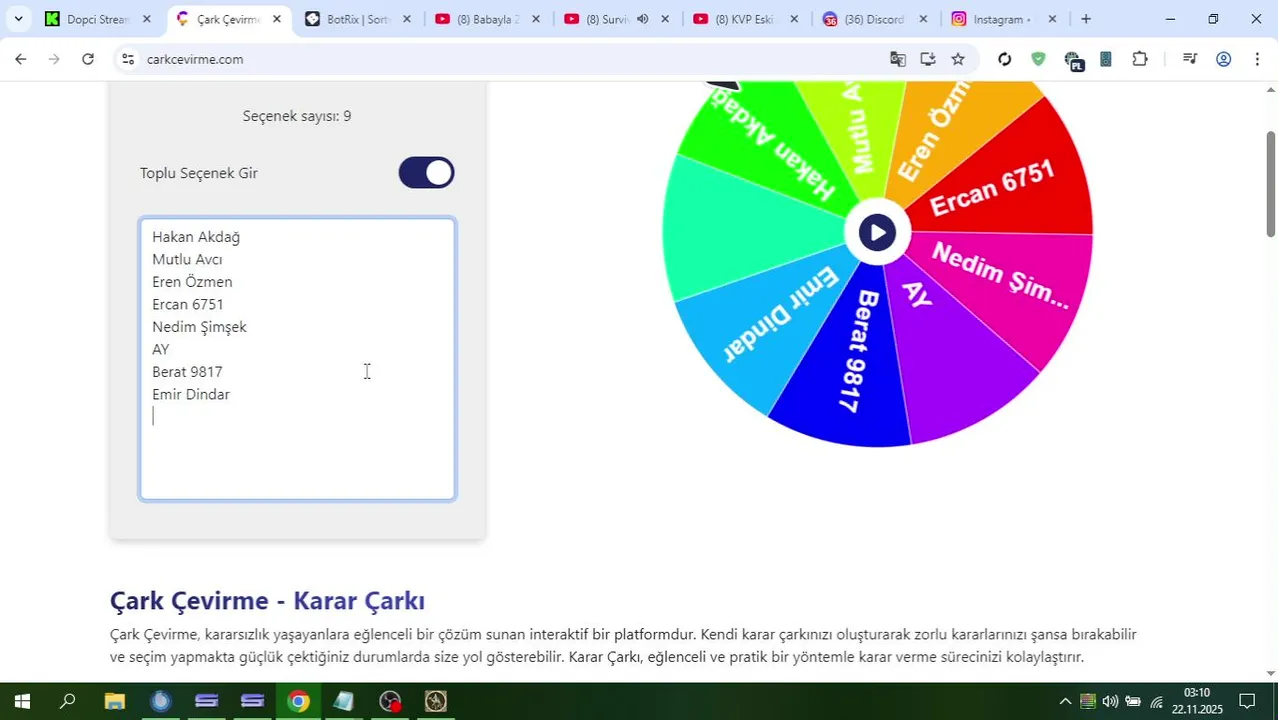The image size is (1278, 720).
Task: Go forward to the next page
Action: pyautogui.click(x=54, y=59)
